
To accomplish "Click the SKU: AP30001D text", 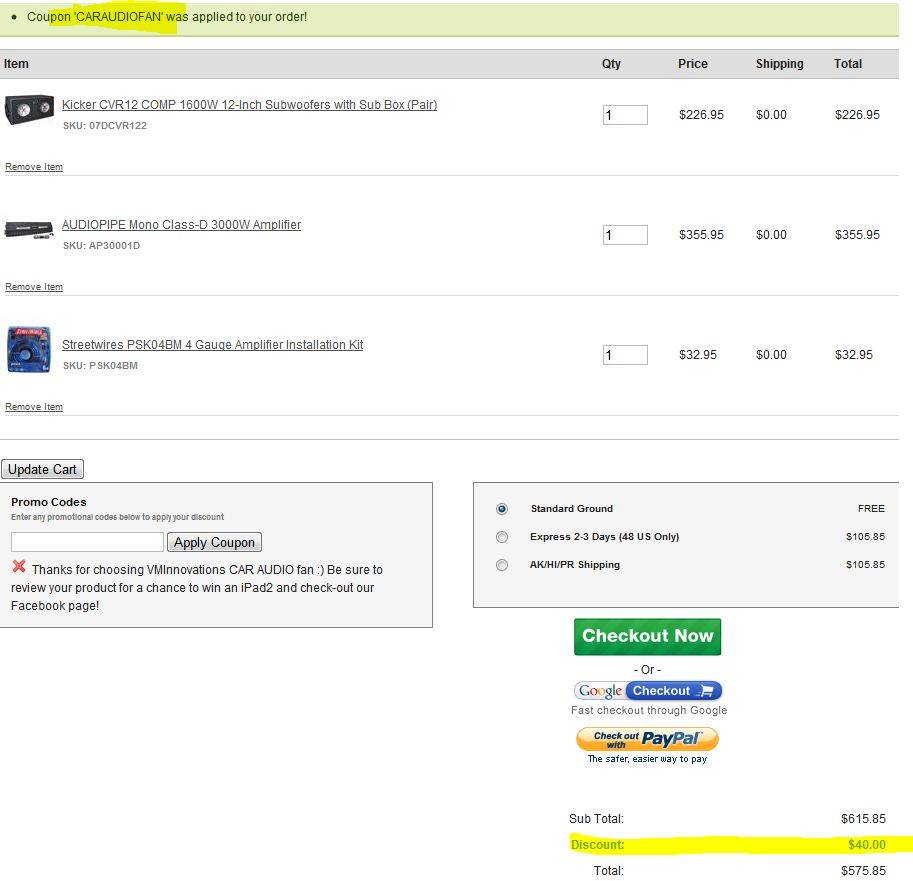I will coord(101,246).
